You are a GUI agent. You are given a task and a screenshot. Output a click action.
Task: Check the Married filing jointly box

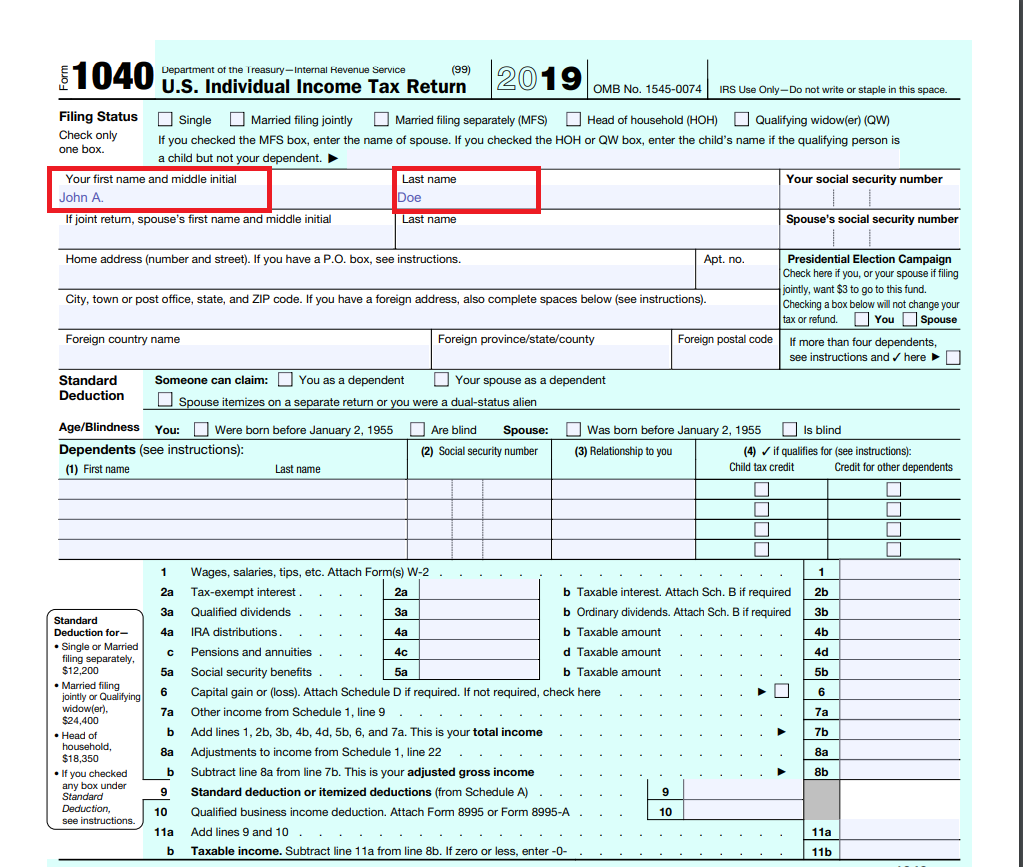(237, 119)
